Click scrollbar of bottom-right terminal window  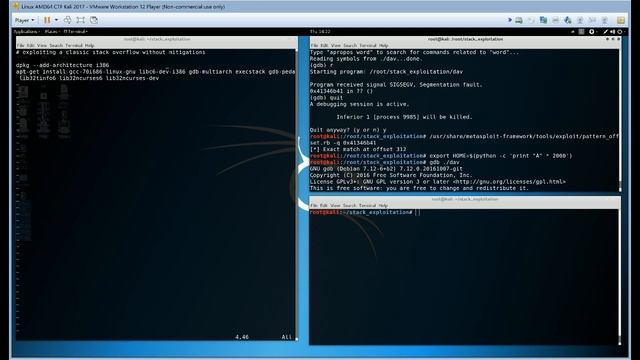(x=620, y=277)
